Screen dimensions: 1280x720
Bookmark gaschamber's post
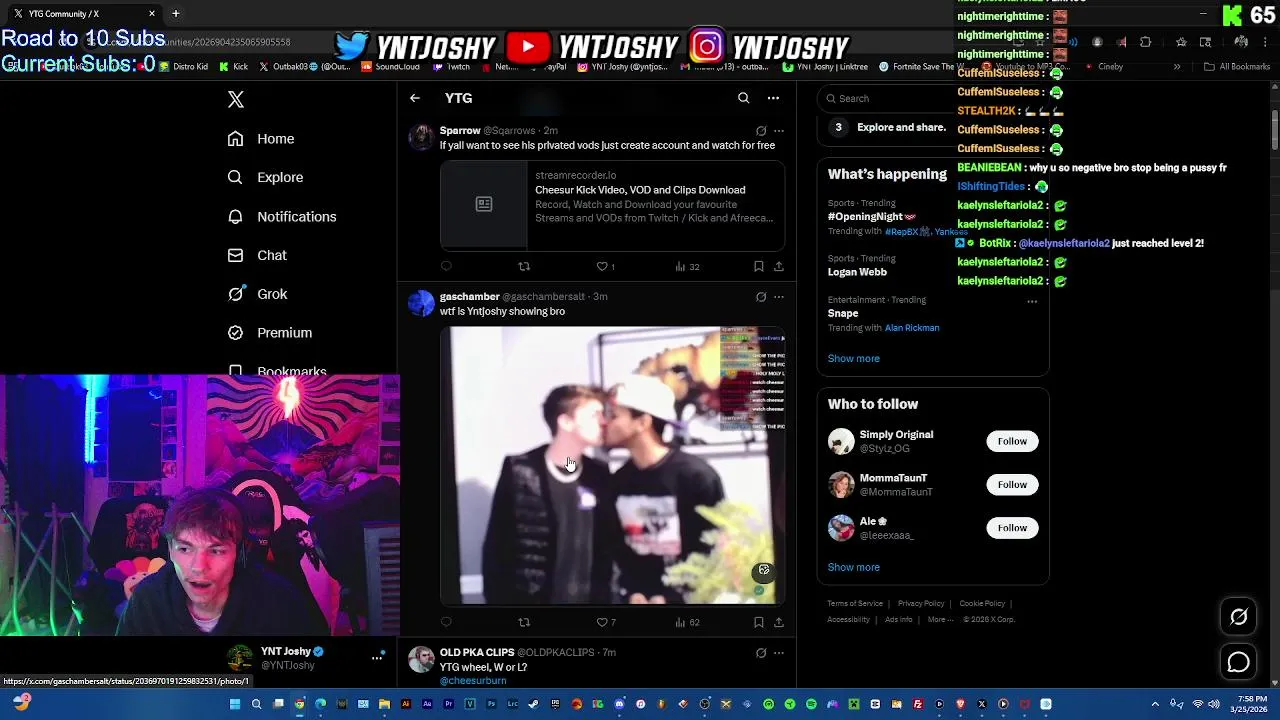759,622
